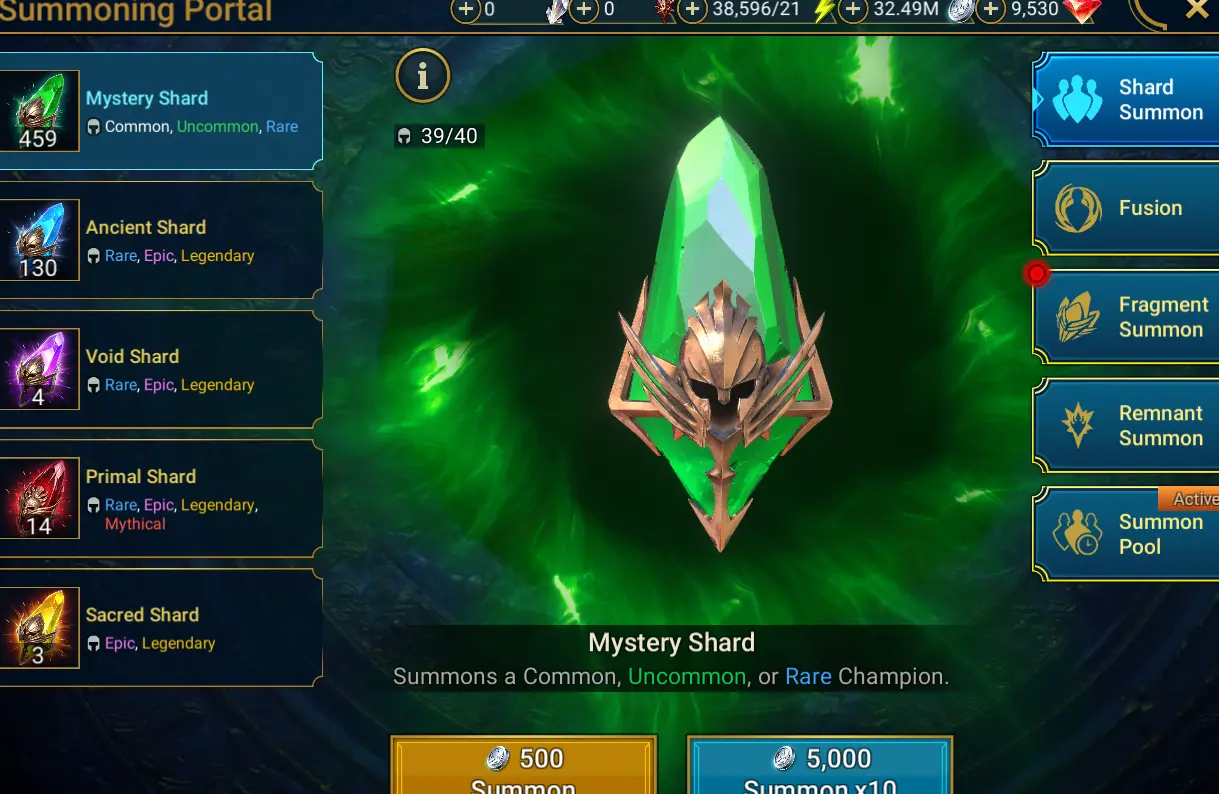
Task: Select the Mystery Shard icon
Action: pyautogui.click(x=40, y=112)
